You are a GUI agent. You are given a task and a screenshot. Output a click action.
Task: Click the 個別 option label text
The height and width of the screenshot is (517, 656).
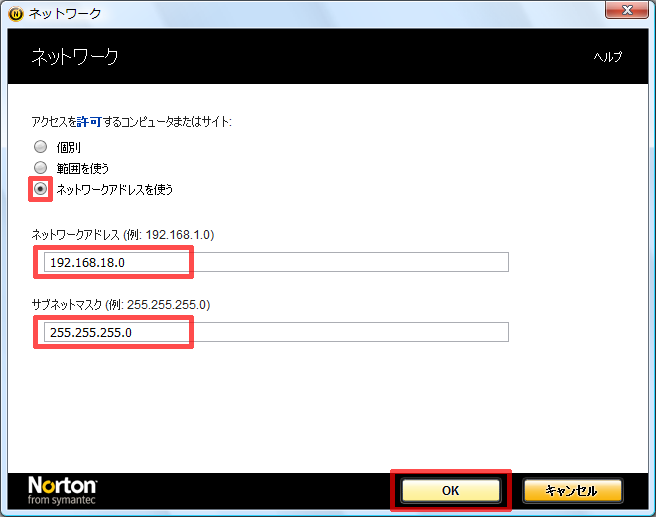69,147
